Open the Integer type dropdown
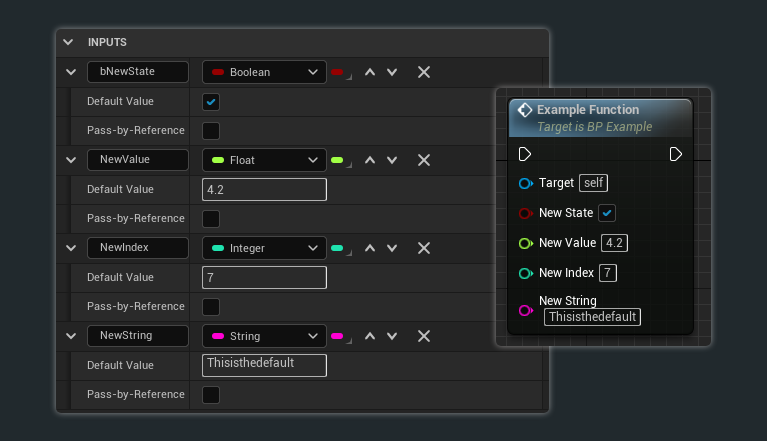This screenshot has height=441, width=767. coord(264,248)
